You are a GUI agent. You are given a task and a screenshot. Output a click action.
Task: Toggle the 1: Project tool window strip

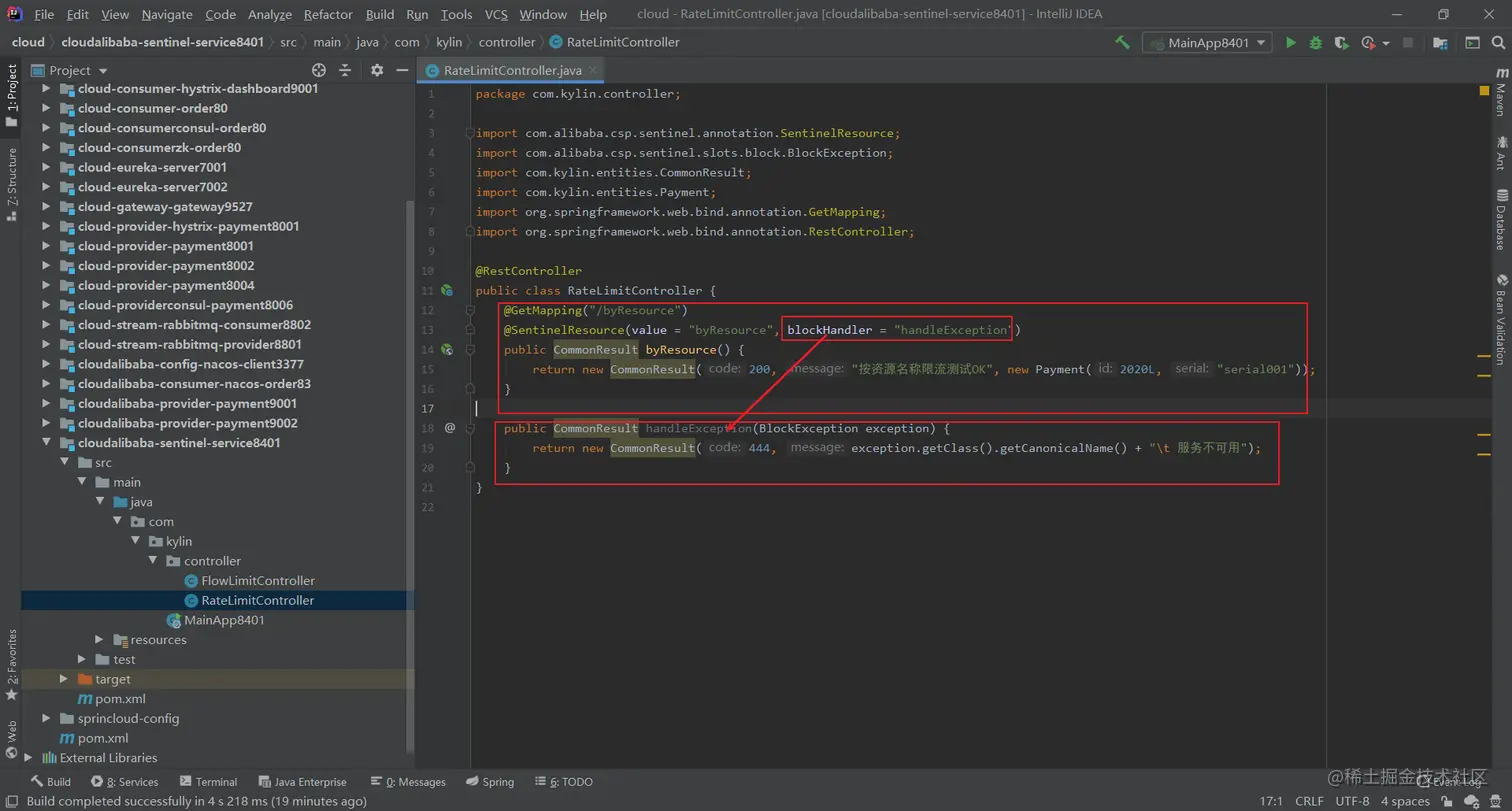tap(11, 96)
